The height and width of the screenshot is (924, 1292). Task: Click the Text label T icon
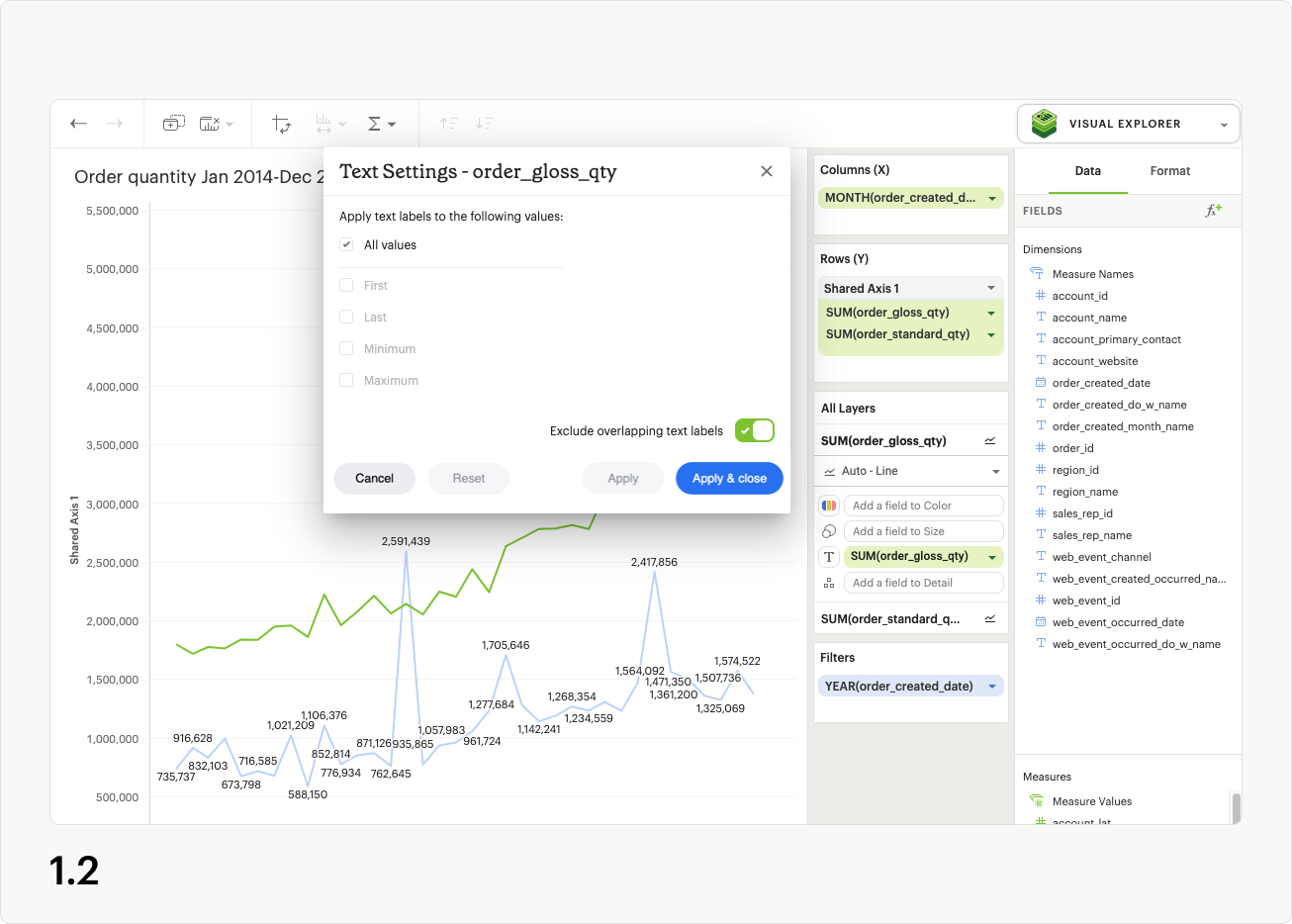tap(829, 557)
